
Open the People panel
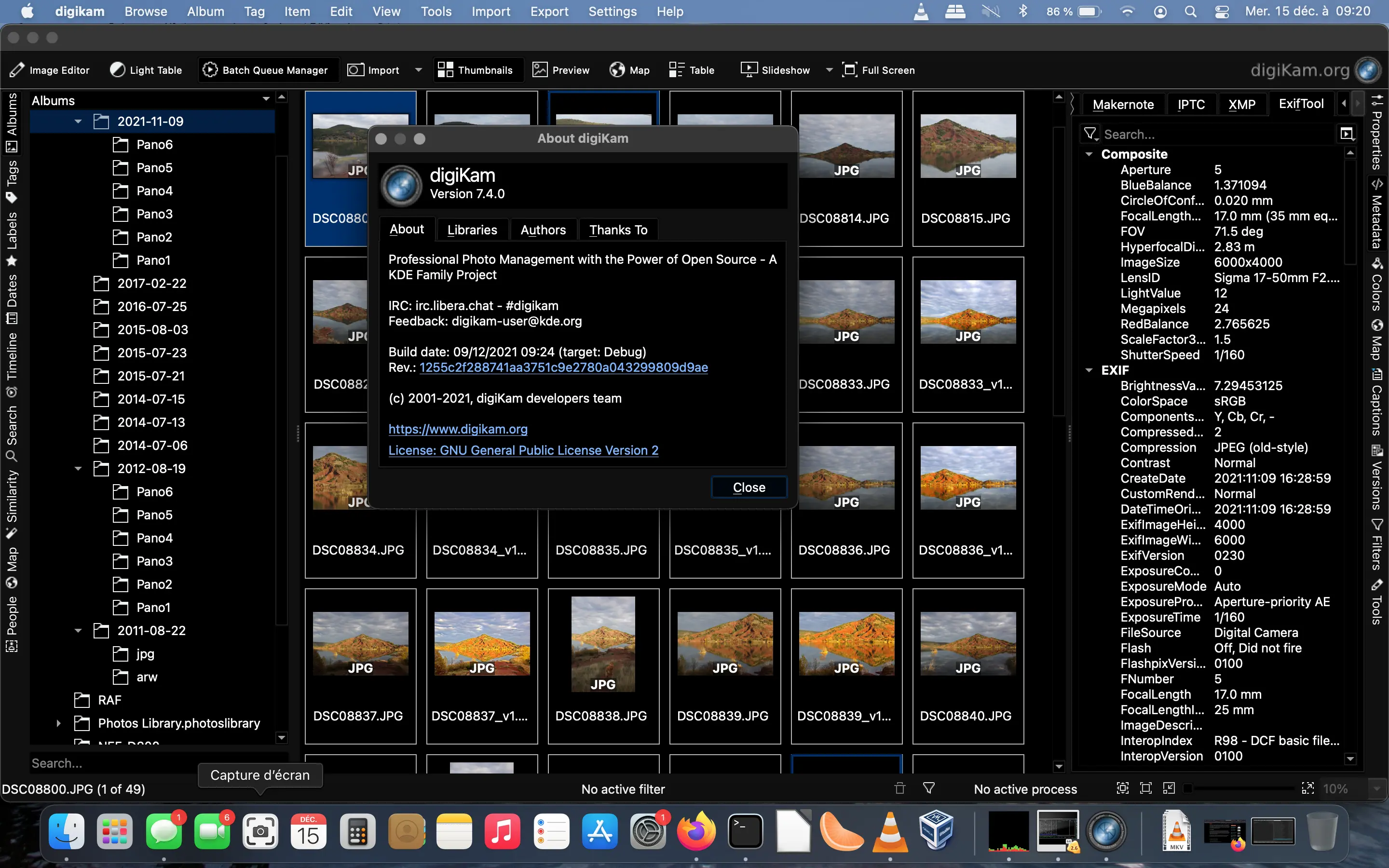click(x=13, y=615)
